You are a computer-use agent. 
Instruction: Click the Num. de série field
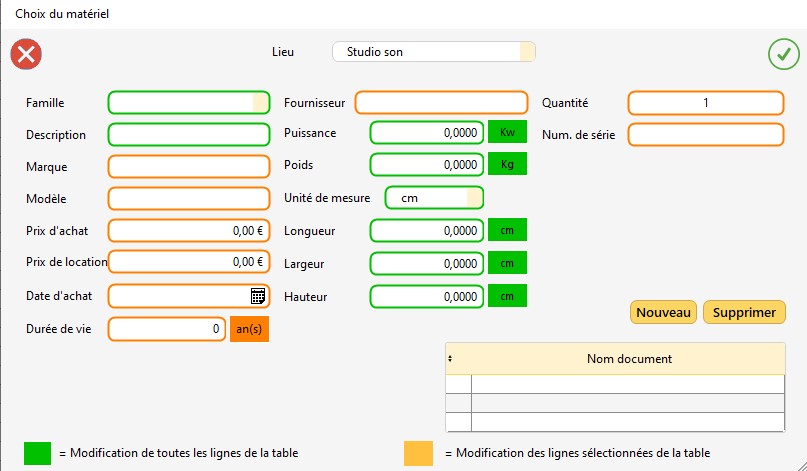point(705,135)
